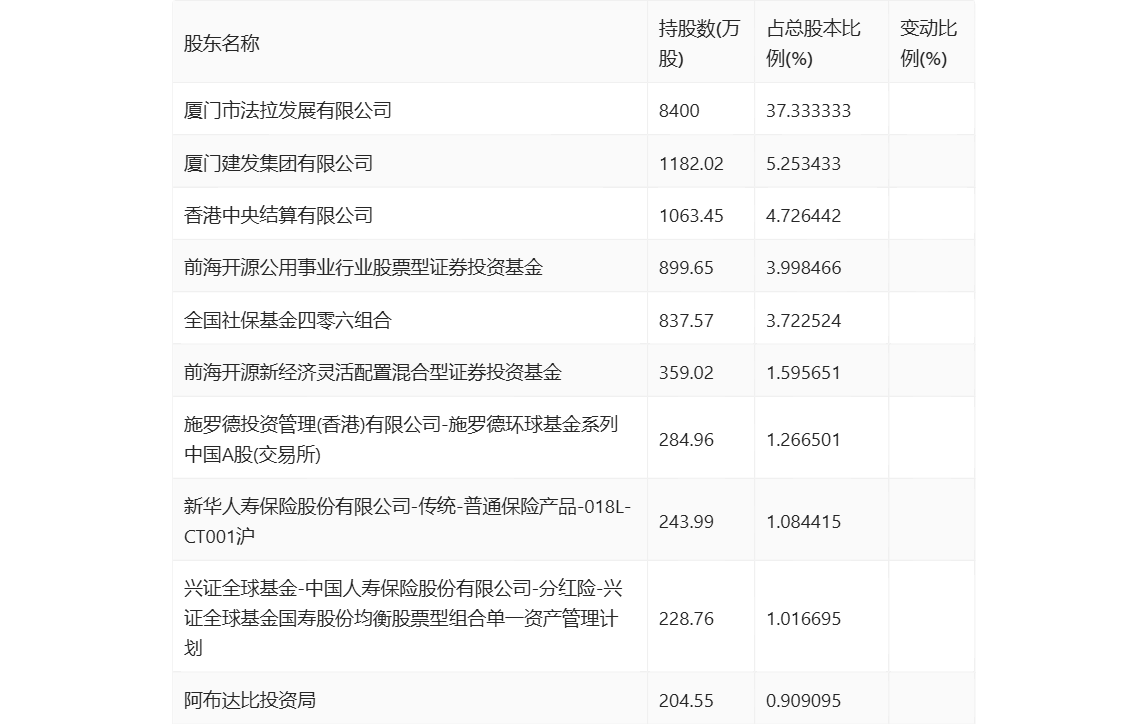Screen dimensions: 1148x724
Task: Select the 4.726442 percentage cell
Action: point(803,215)
